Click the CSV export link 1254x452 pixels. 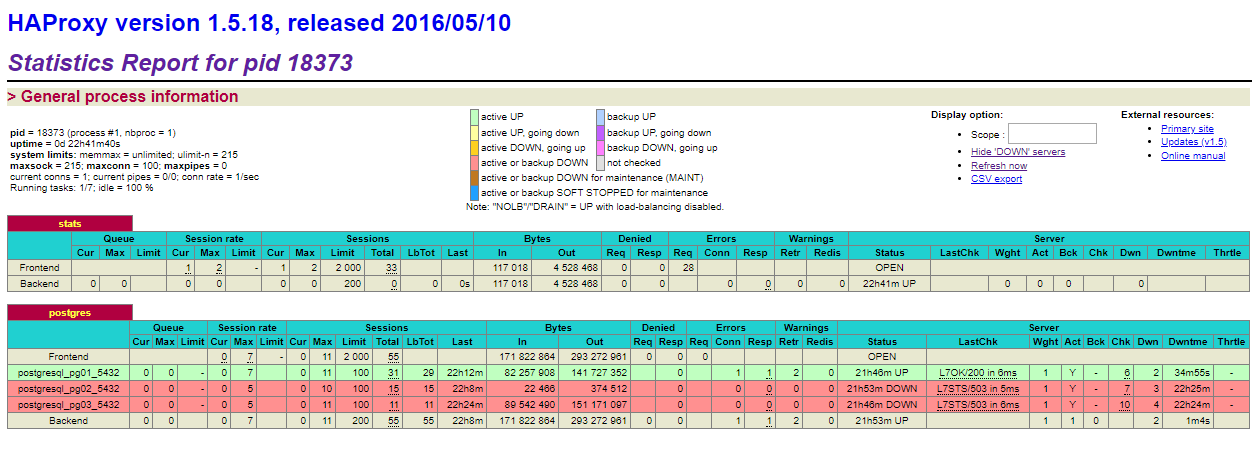pos(996,179)
